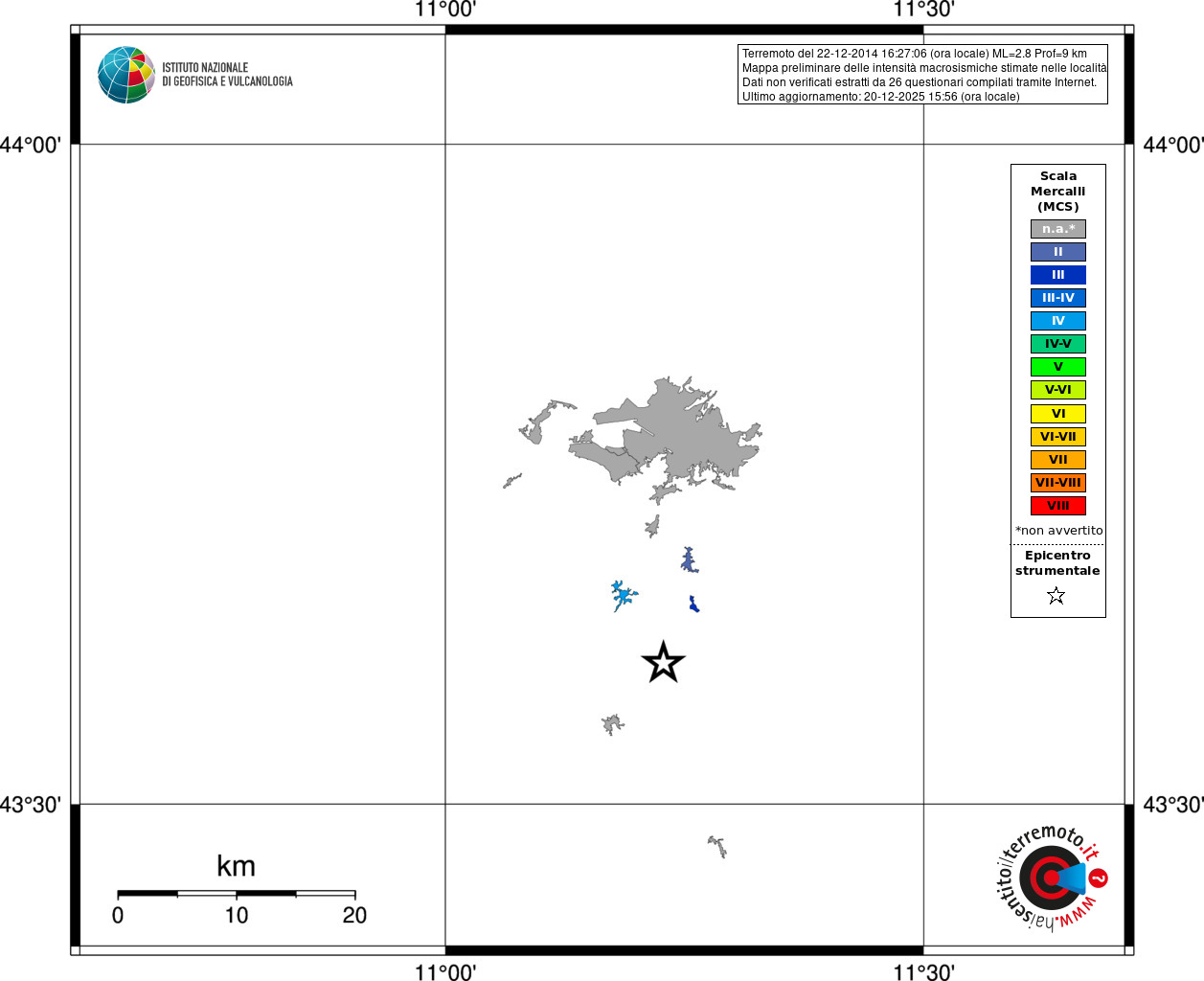Click the epicenter star on the map
The width and height of the screenshot is (1204, 981).
click(x=663, y=662)
